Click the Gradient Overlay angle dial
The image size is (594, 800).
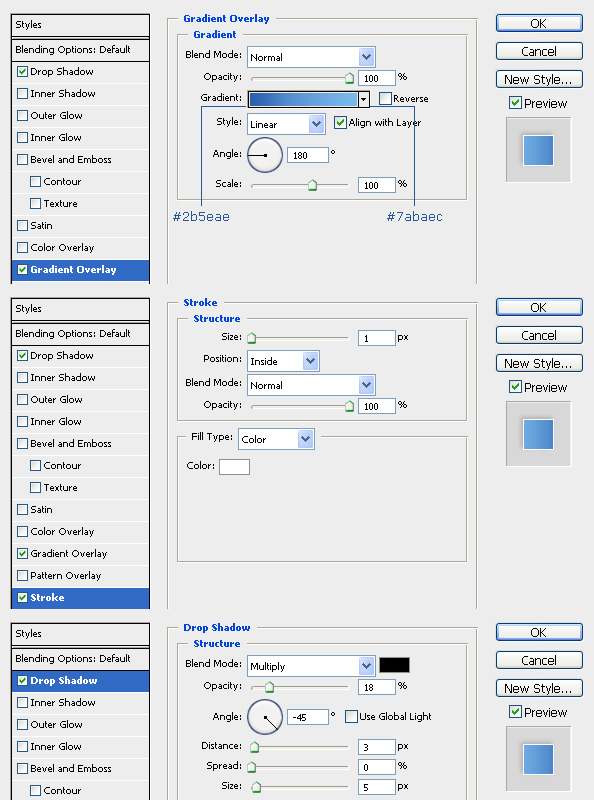[x=265, y=155]
